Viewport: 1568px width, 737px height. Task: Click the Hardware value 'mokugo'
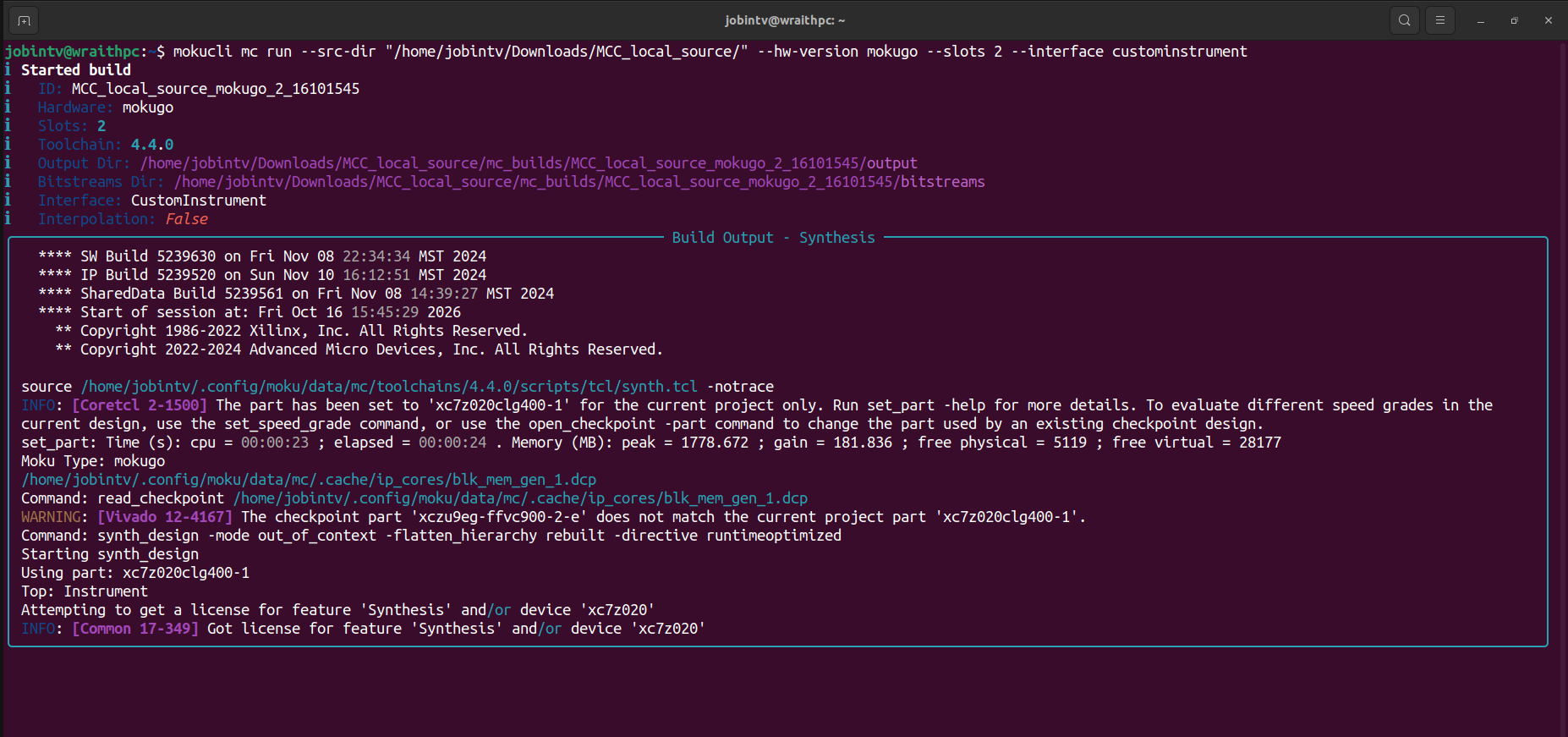point(148,107)
